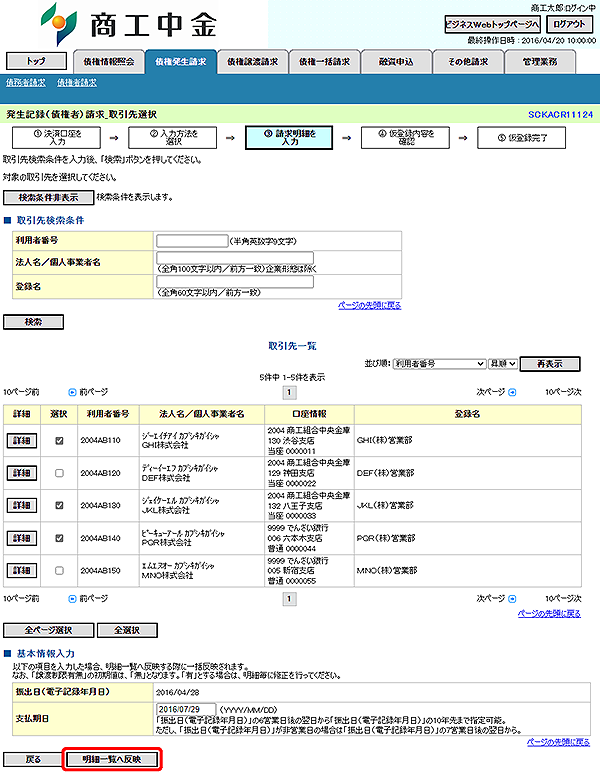Click ビジネスWebトップページへ button
Screen dimensions: 600x775
[492, 24]
